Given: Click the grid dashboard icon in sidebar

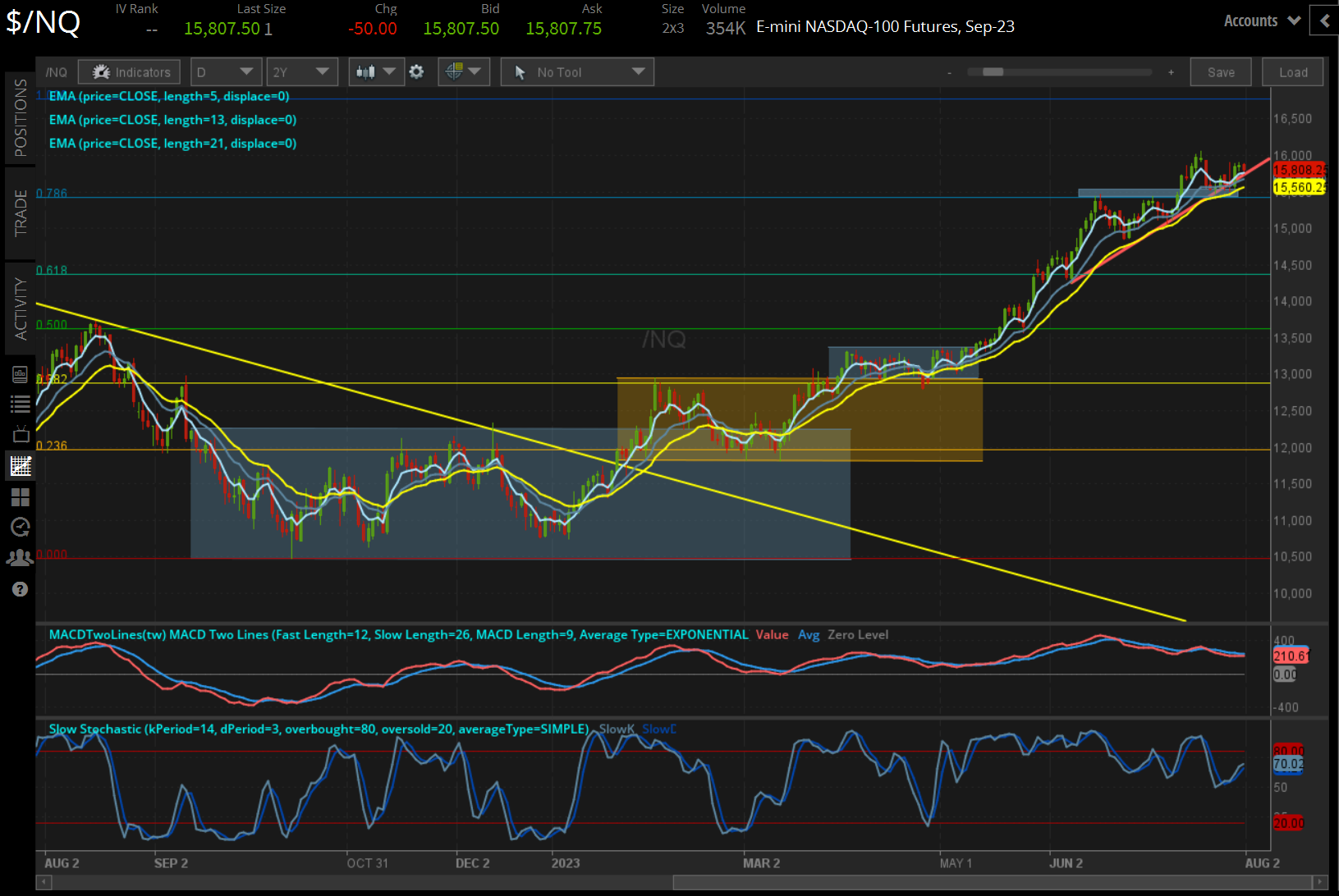Looking at the screenshot, I should coord(21,496).
